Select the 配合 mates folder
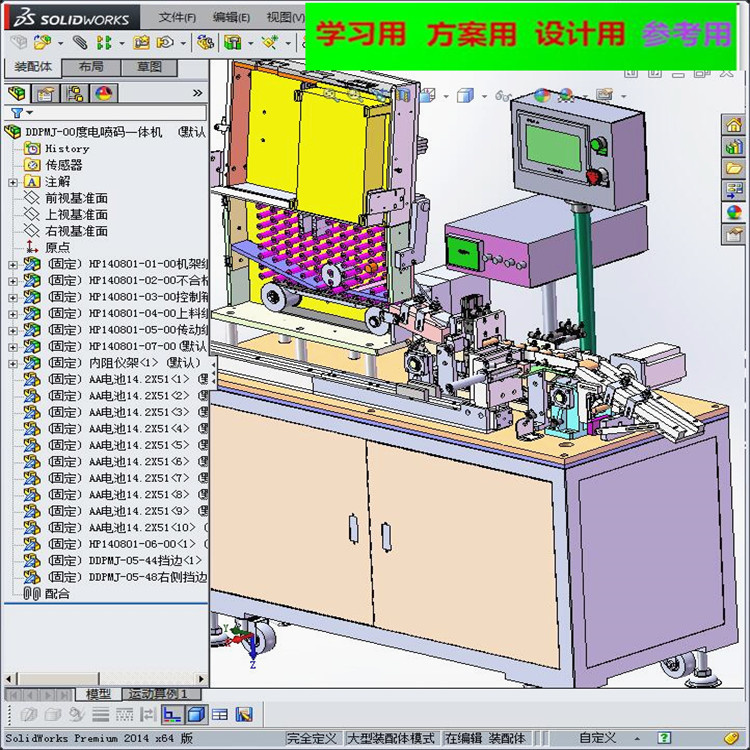Screen dimensions: 750x750 [57, 594]
